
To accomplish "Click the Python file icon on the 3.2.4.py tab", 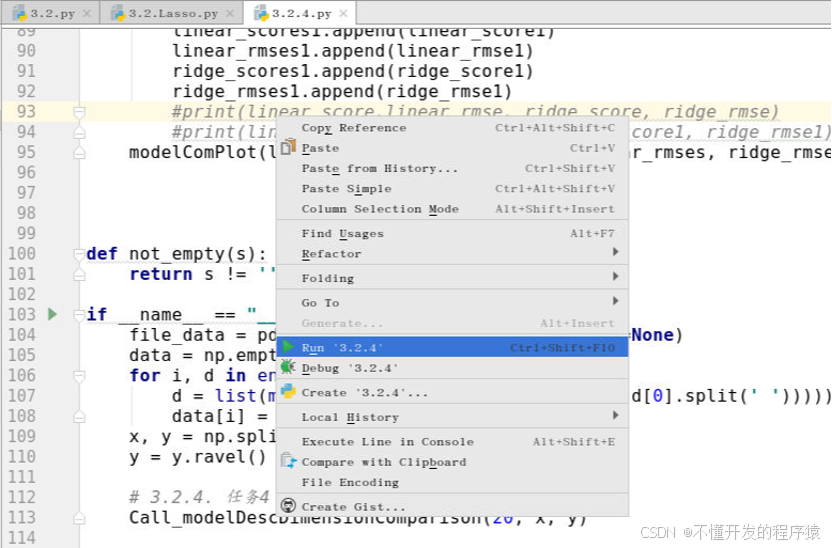I will point(261,13).
